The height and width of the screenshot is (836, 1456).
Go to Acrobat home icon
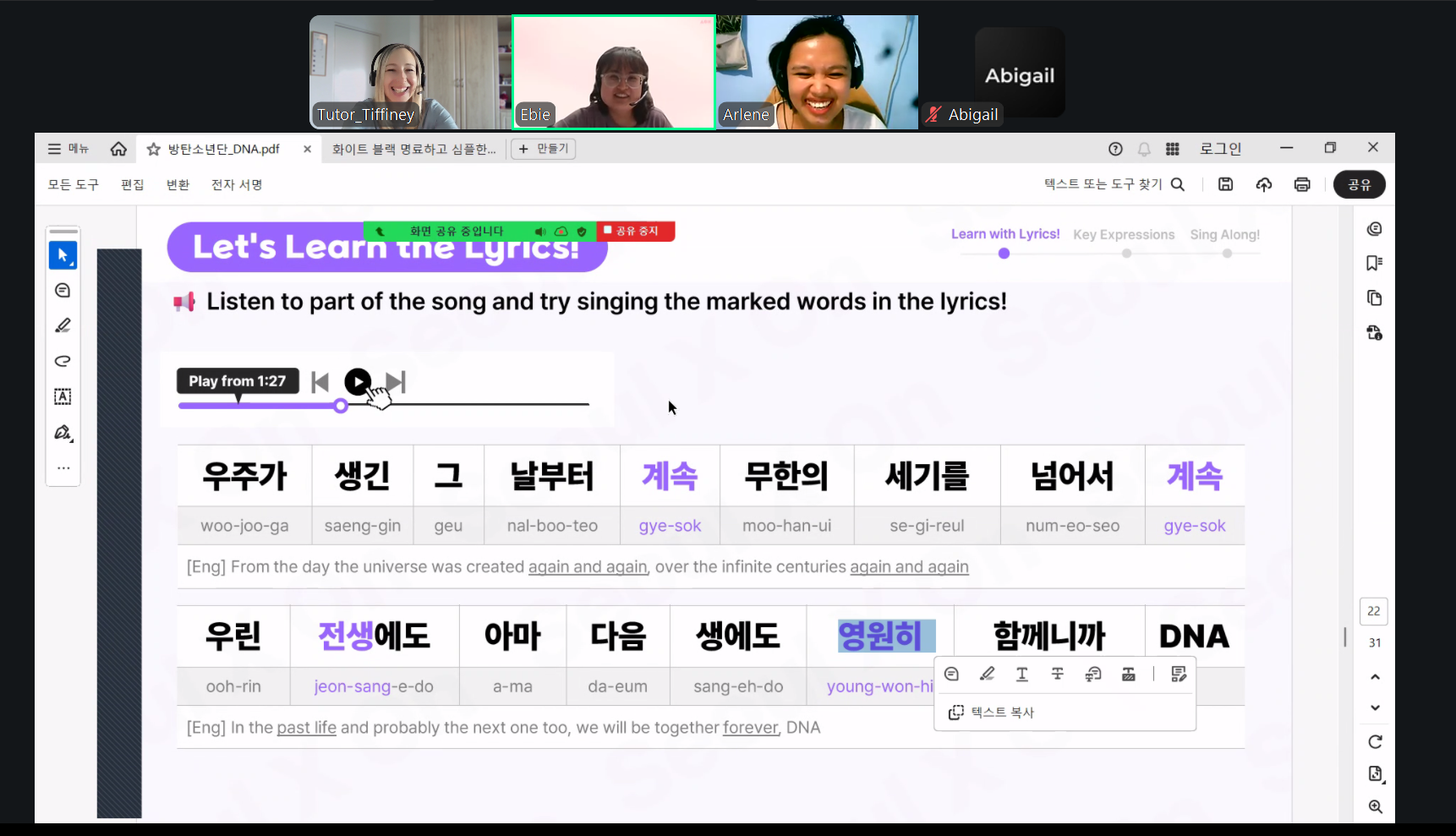[118, 149]
